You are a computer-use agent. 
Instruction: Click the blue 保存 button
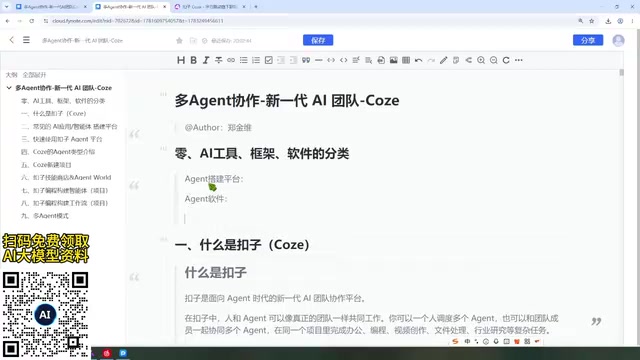point(318,40)
